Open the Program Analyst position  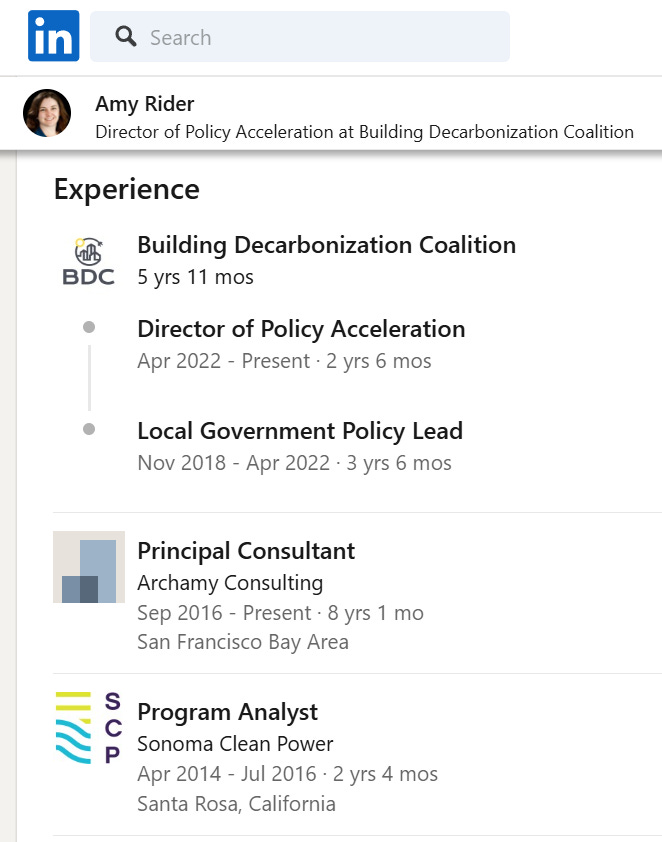(x=227, y=712)
